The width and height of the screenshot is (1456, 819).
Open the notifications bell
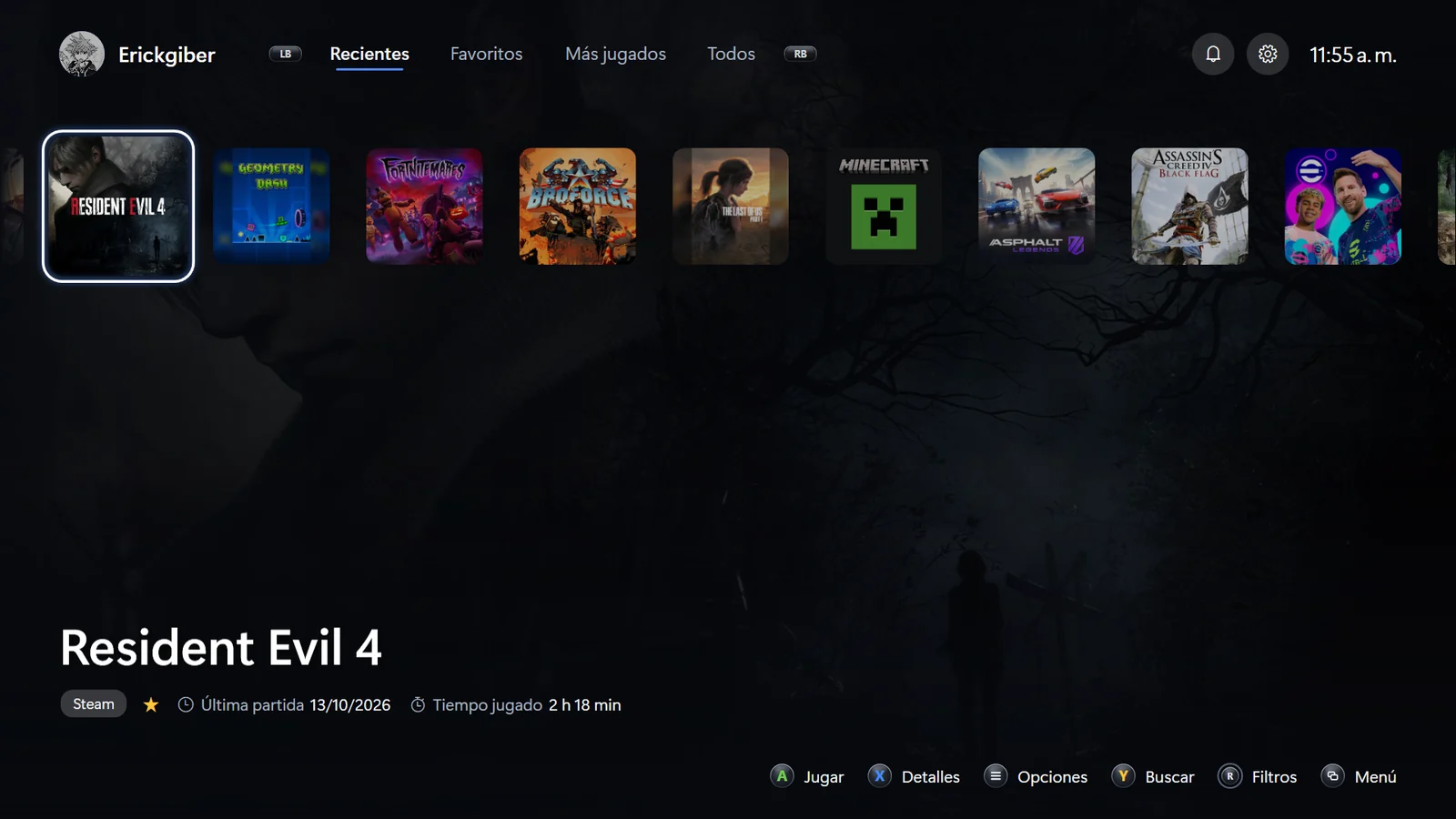tap(1213, 55)
